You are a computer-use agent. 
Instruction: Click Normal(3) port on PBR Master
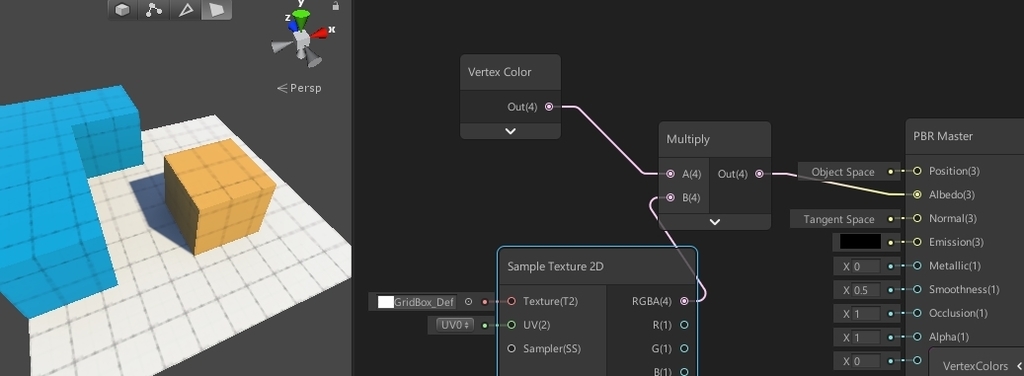(917, 218)
